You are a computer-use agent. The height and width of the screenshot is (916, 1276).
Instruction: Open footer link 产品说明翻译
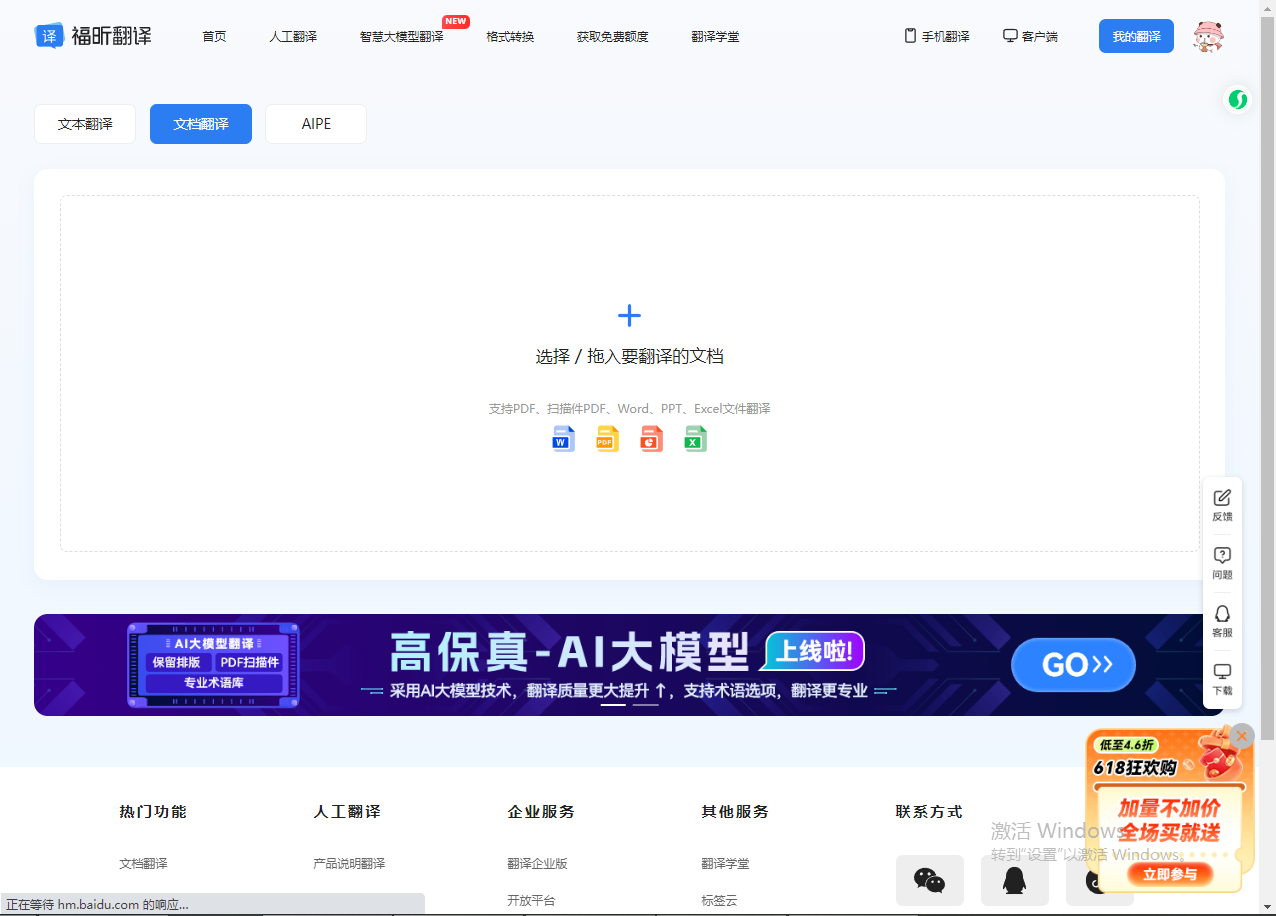(349, 863)
